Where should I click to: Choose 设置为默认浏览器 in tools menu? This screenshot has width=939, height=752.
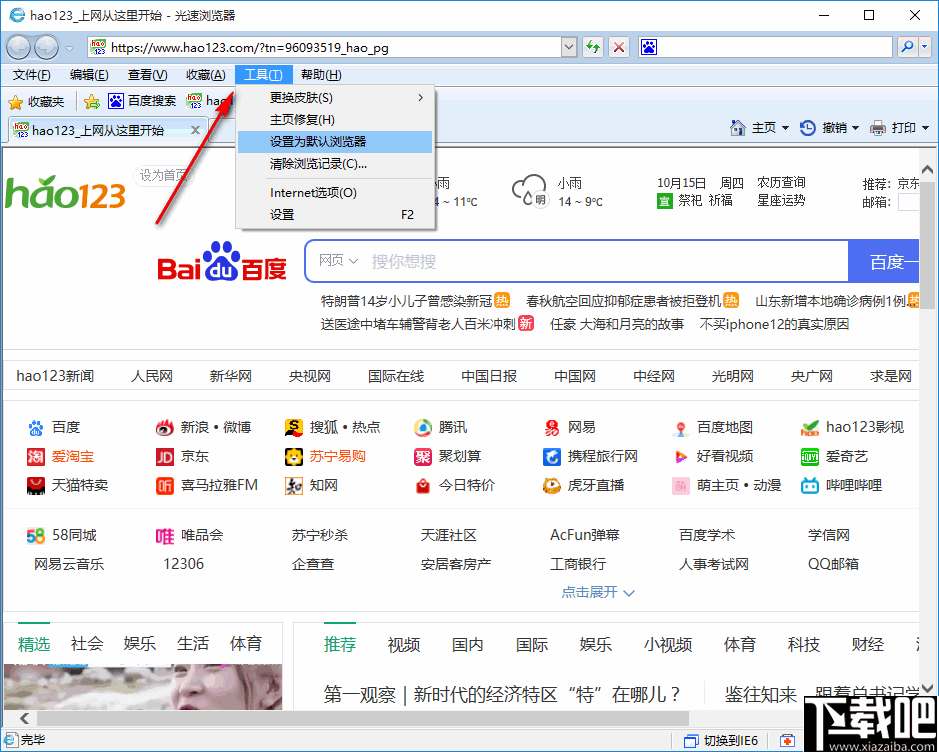click(x=335, y=142)
